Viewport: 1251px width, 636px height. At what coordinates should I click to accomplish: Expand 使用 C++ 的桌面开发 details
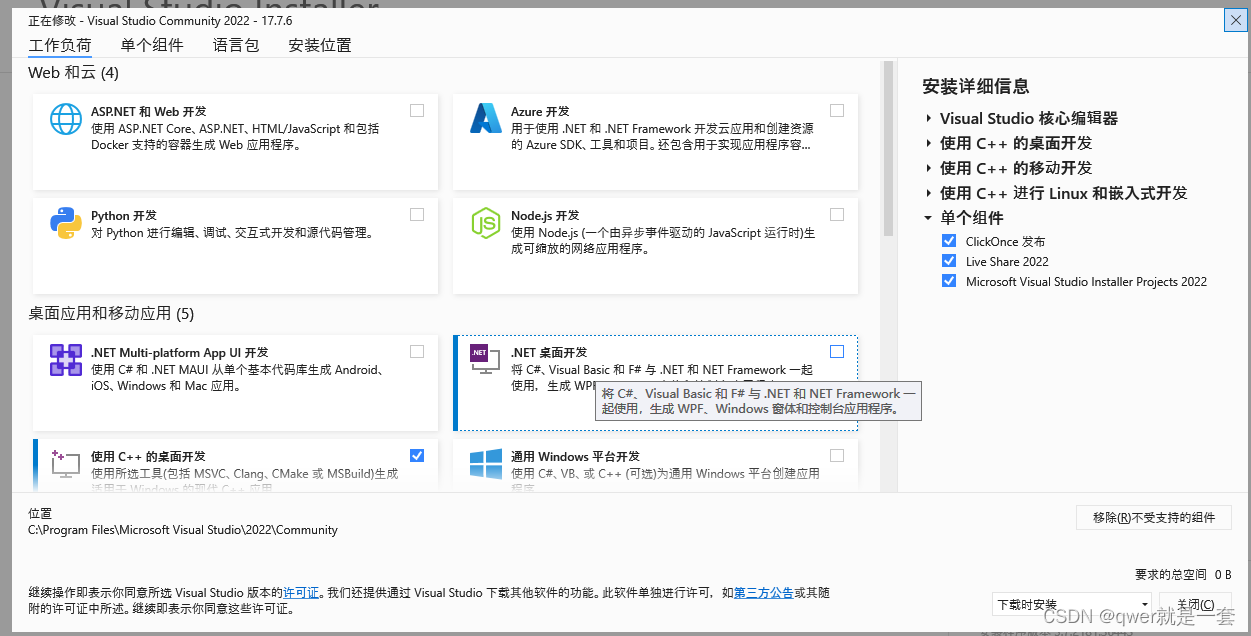click(929, 143)
